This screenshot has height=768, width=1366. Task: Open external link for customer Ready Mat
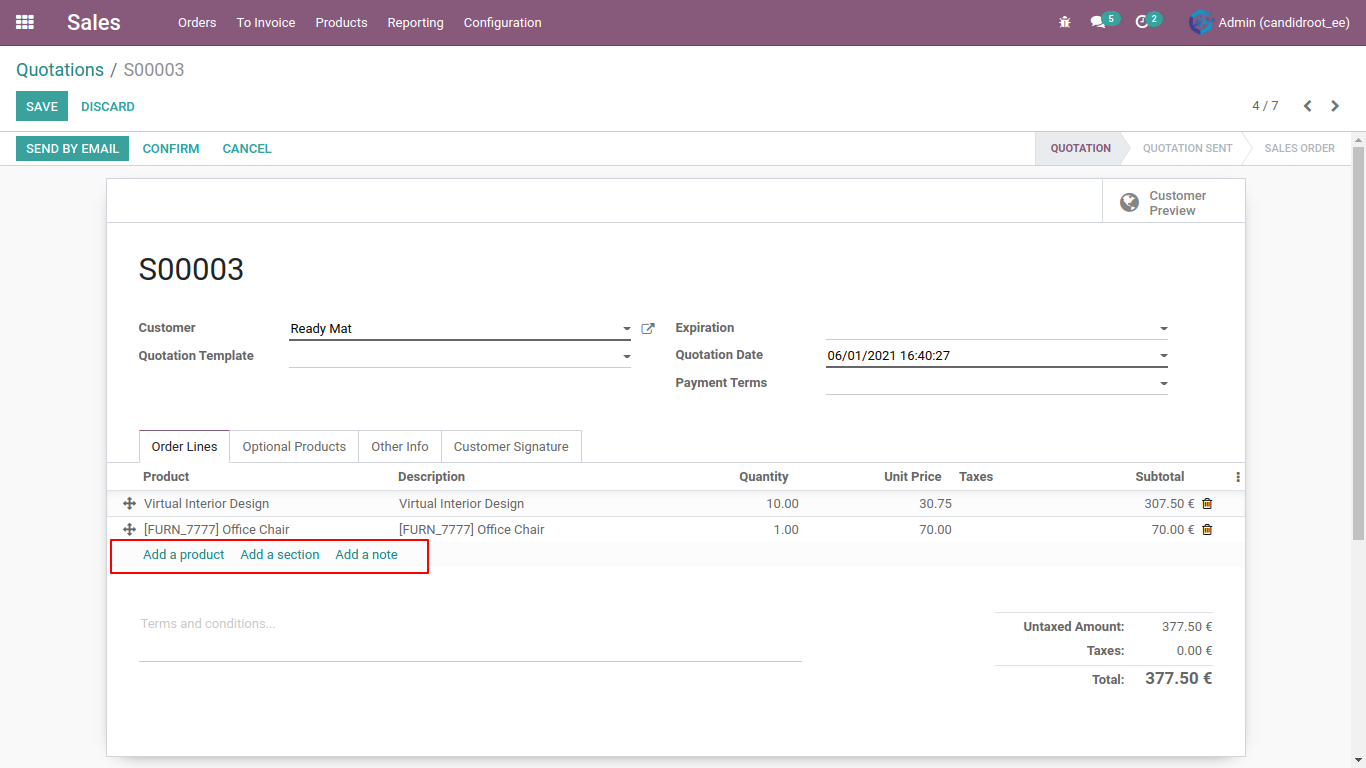click(x=648, y=328)
